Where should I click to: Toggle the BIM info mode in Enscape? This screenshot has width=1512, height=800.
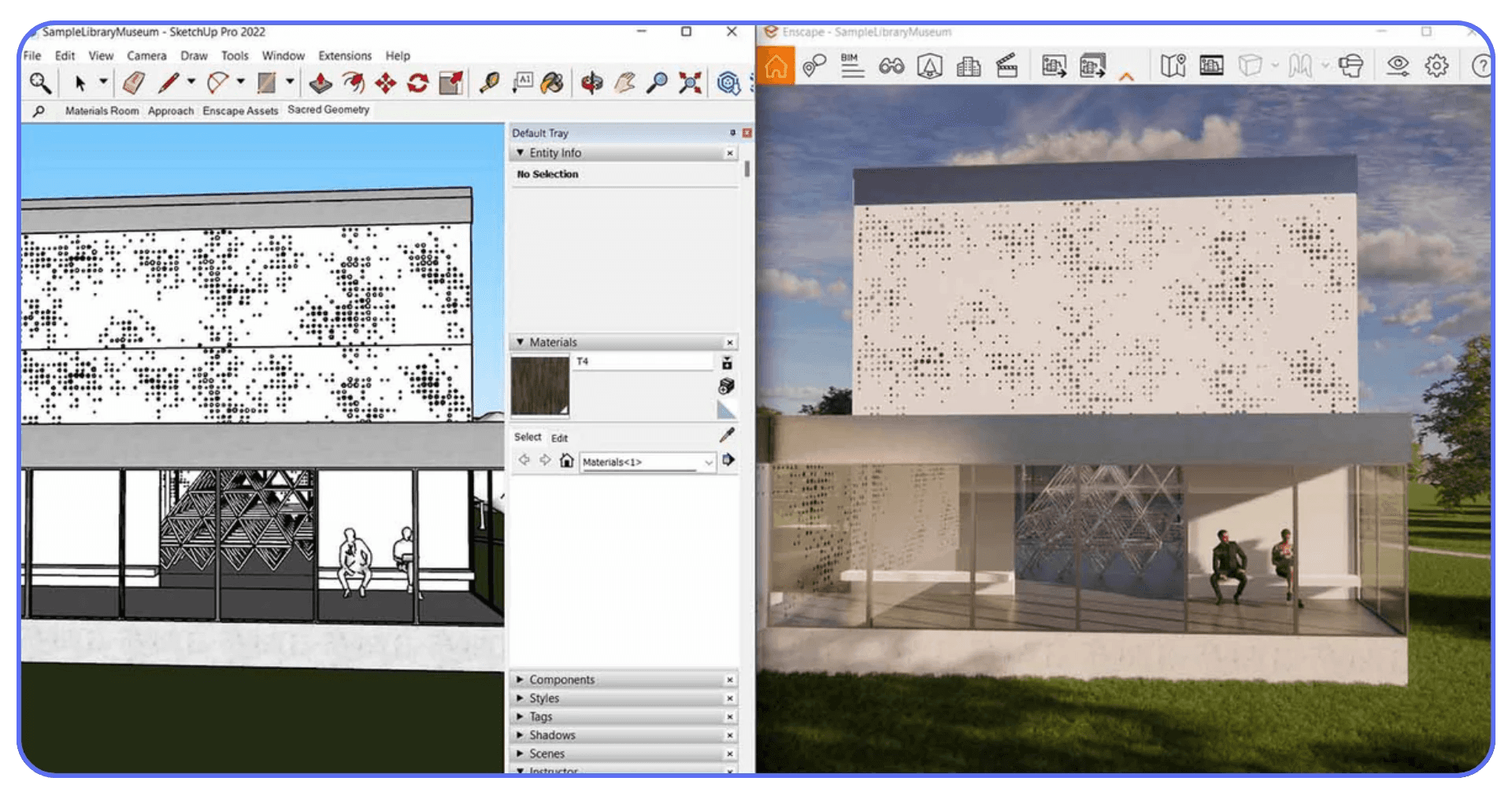pos(852,65)
